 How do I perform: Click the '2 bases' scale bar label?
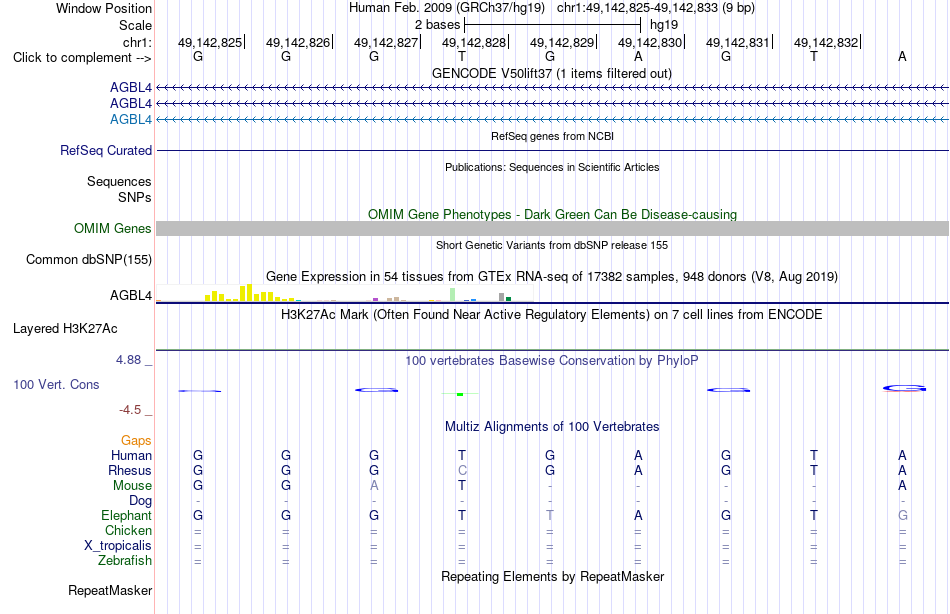(x=437, y=25)
